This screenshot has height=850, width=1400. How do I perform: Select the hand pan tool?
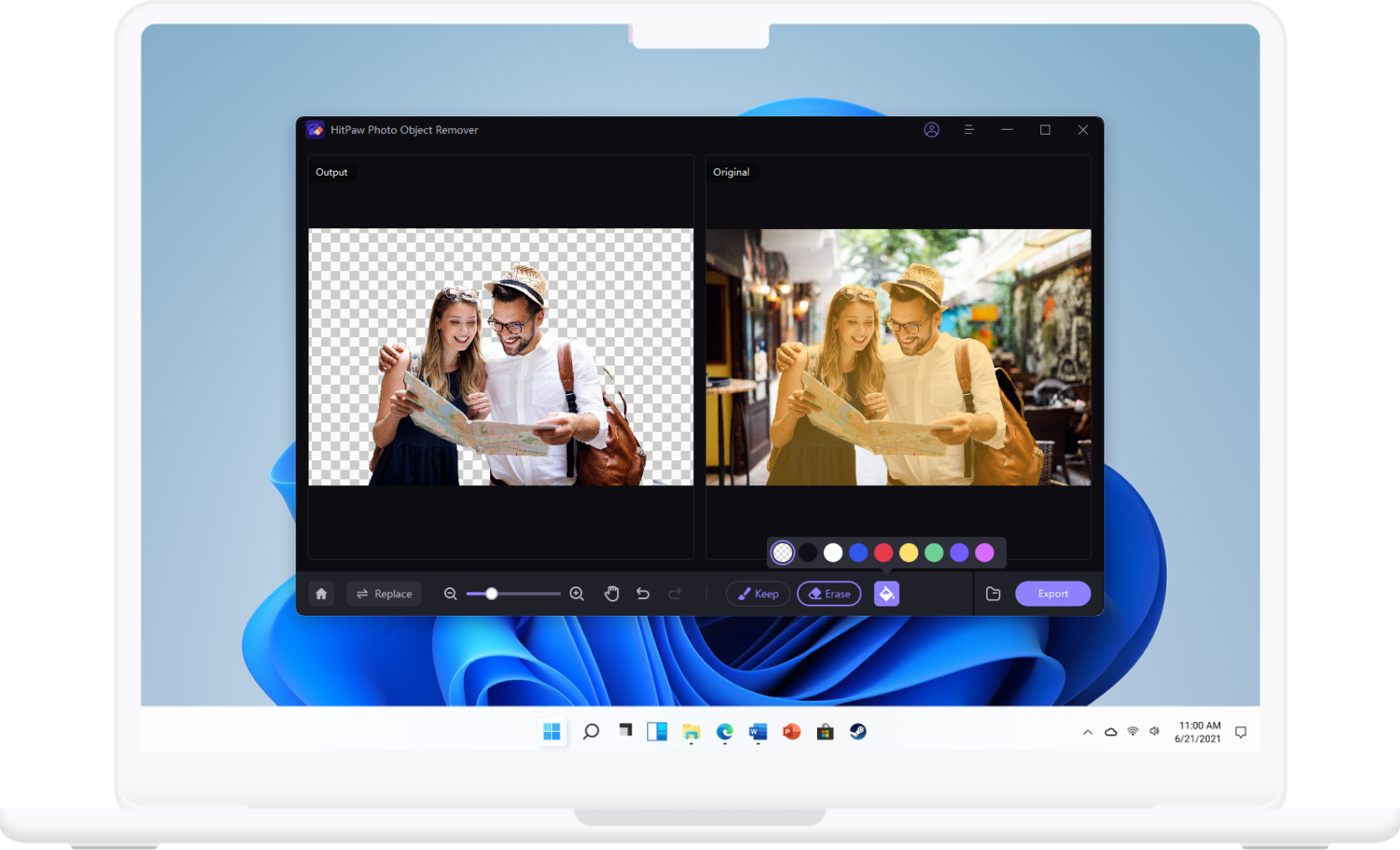pyautogui.click(x=611, y=593)
